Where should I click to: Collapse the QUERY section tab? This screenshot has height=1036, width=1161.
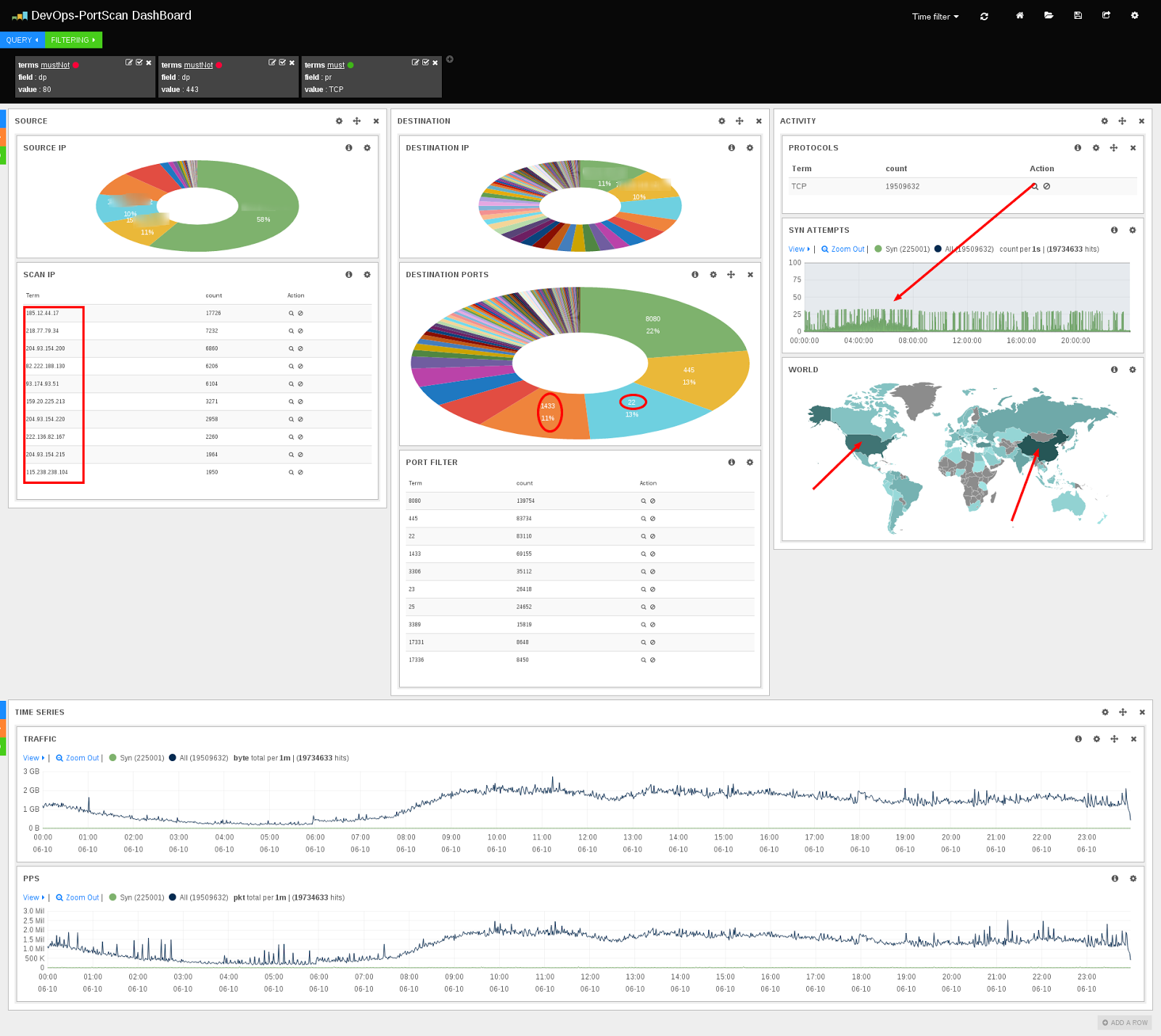22,40
